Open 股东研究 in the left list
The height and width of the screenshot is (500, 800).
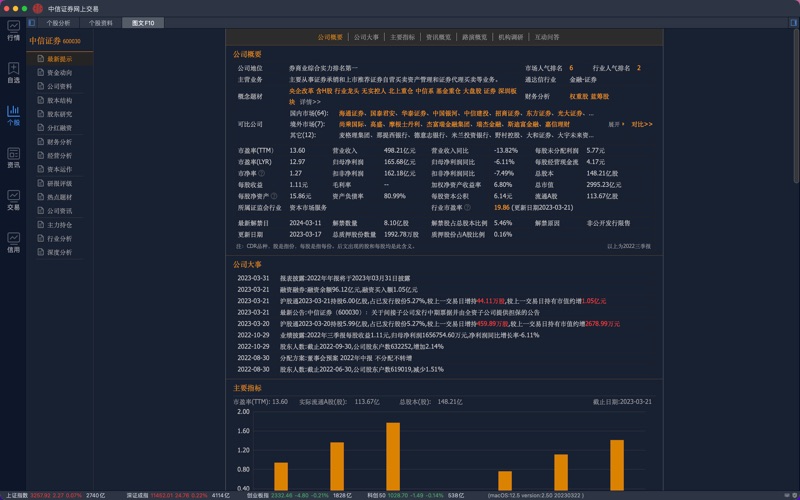tap(59, 114)
